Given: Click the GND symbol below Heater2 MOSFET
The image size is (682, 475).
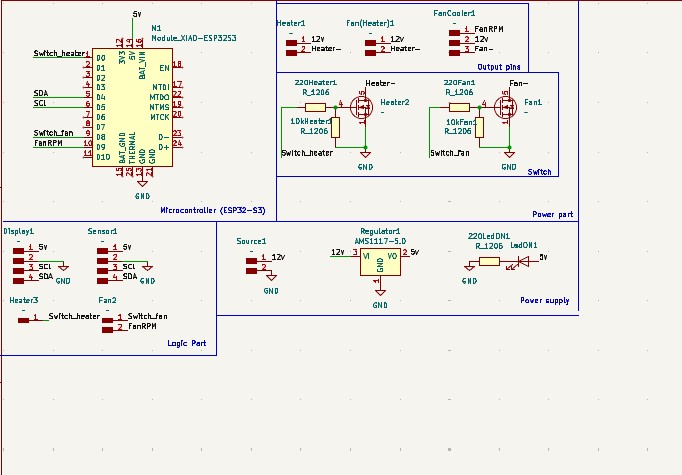Looking at the screenshot, I should click(x=365, y=154).
